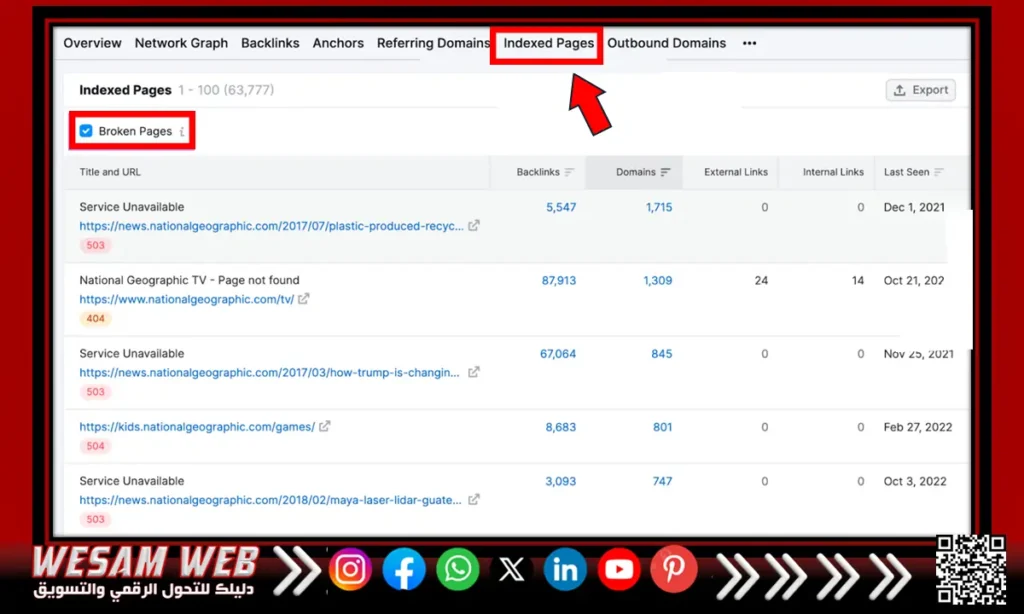
Task: Go to the Network Graph tab
Action: tap(181, 43)
